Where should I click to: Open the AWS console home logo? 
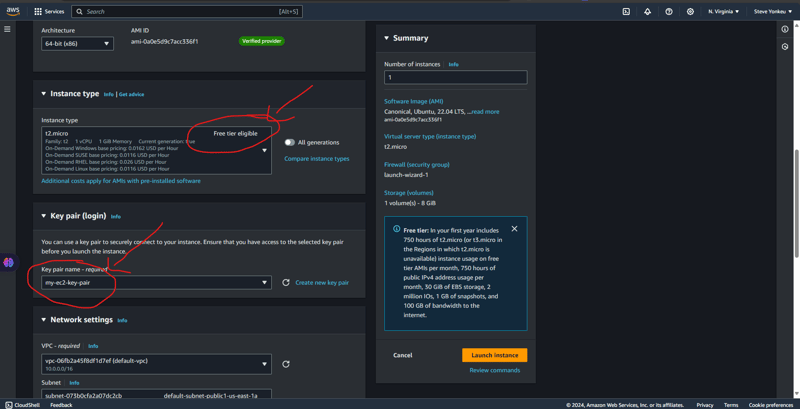click(x=13, y=11)
